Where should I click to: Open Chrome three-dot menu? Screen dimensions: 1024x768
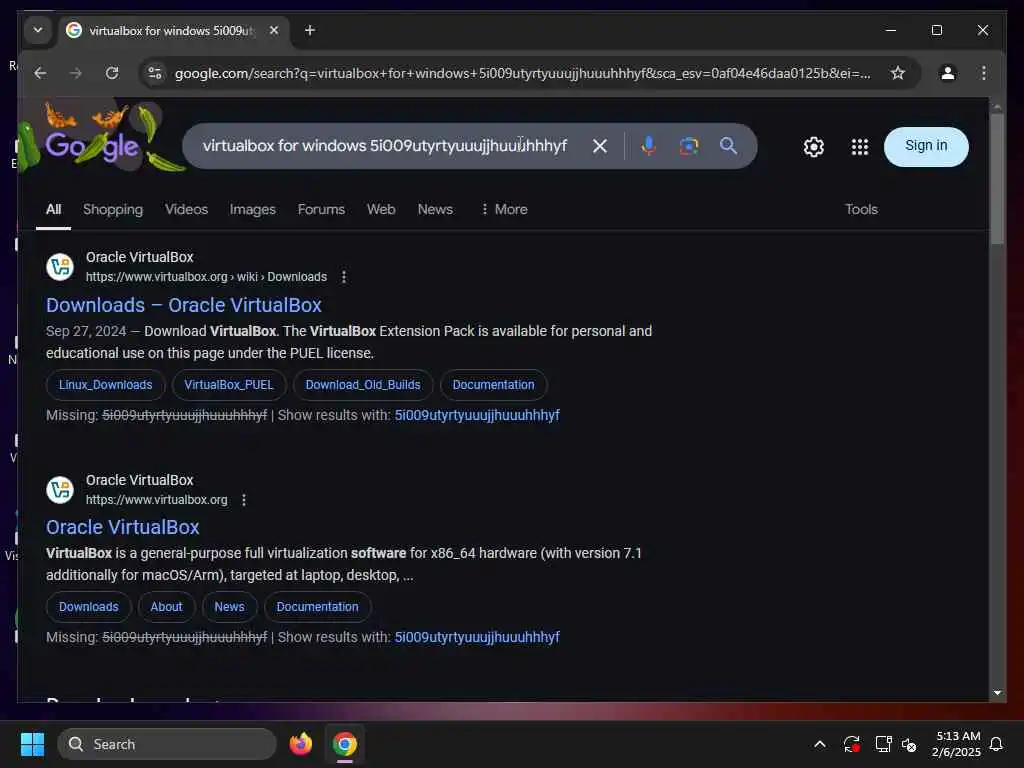(984, 73)
